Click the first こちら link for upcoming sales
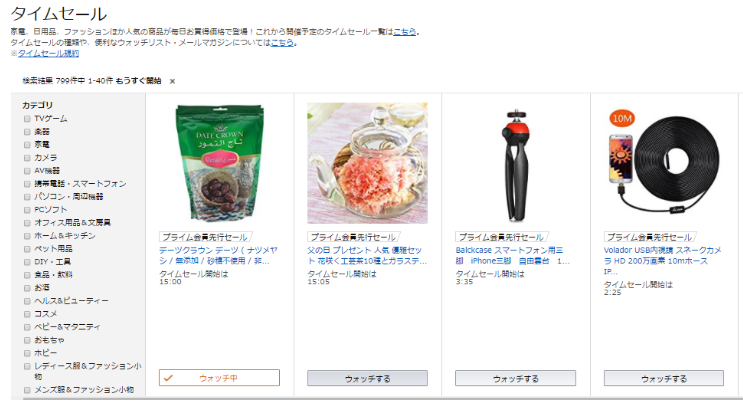743x401 pixels. point(405,32)
